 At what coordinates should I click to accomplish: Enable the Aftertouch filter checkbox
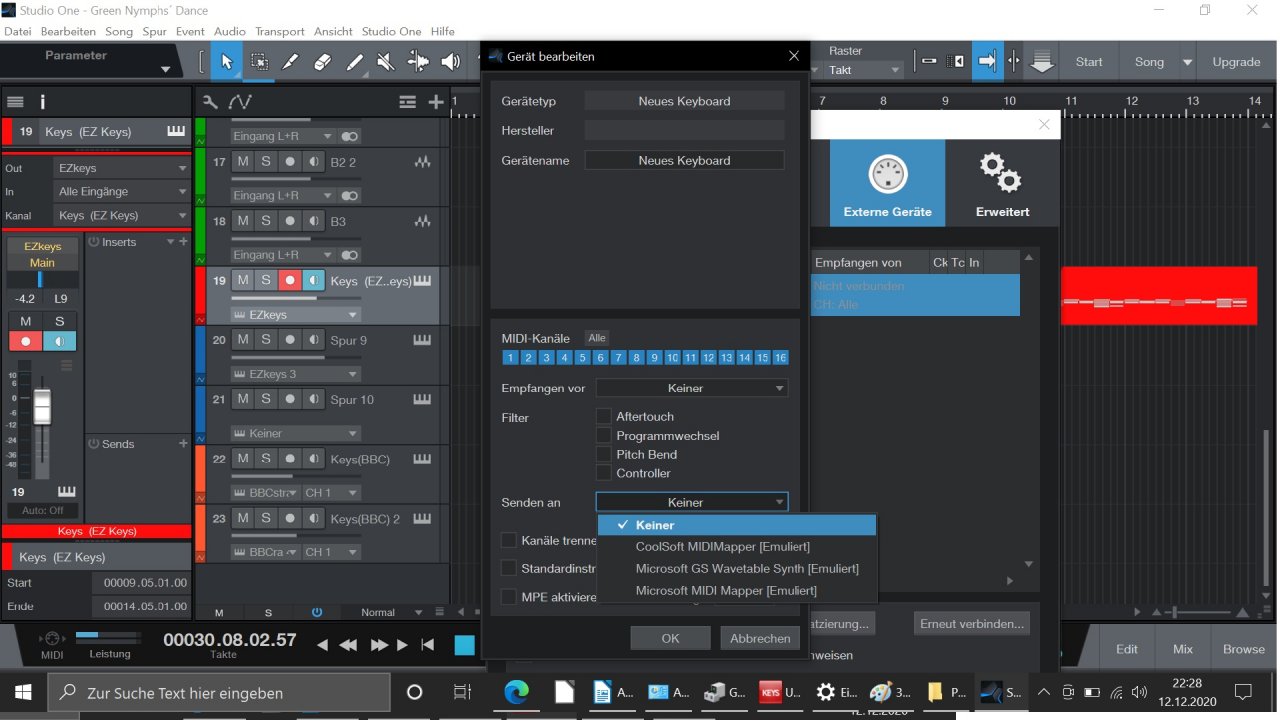[x=604, y=416]
